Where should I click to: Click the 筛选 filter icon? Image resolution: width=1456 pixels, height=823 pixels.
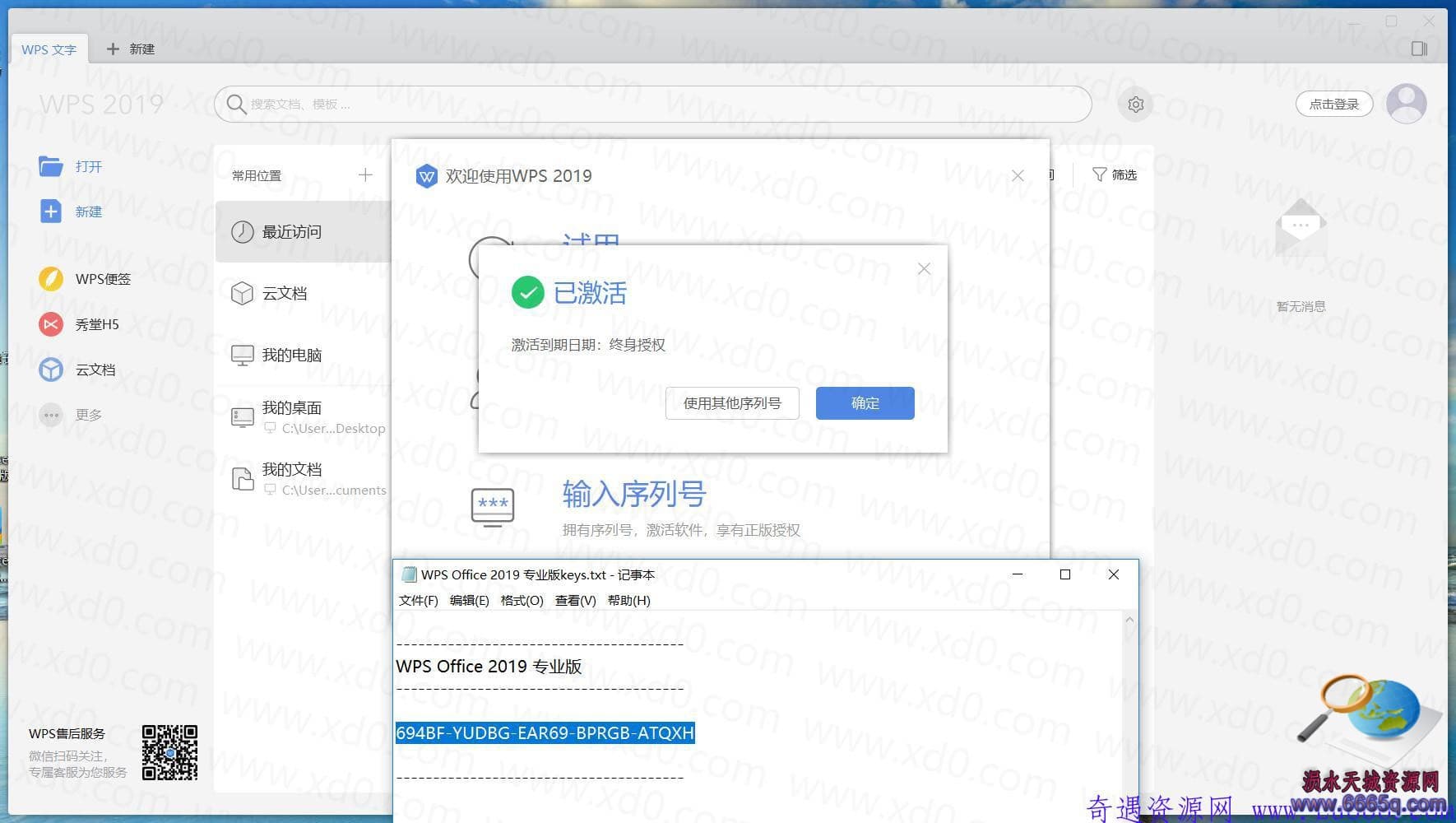[x=1099, y=174]
